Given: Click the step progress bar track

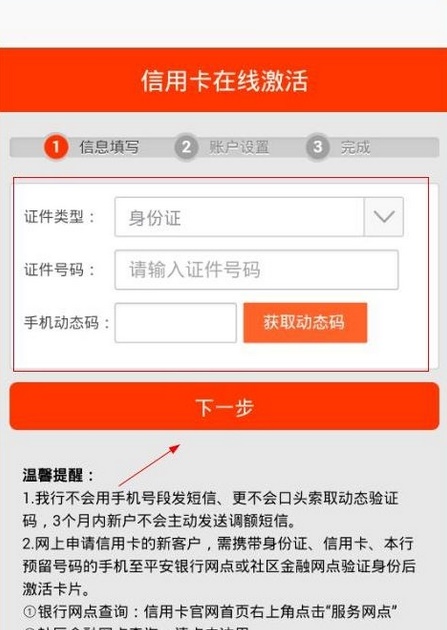Looking at the screenshot, I should pyautogui.click(x=224, y=147).
